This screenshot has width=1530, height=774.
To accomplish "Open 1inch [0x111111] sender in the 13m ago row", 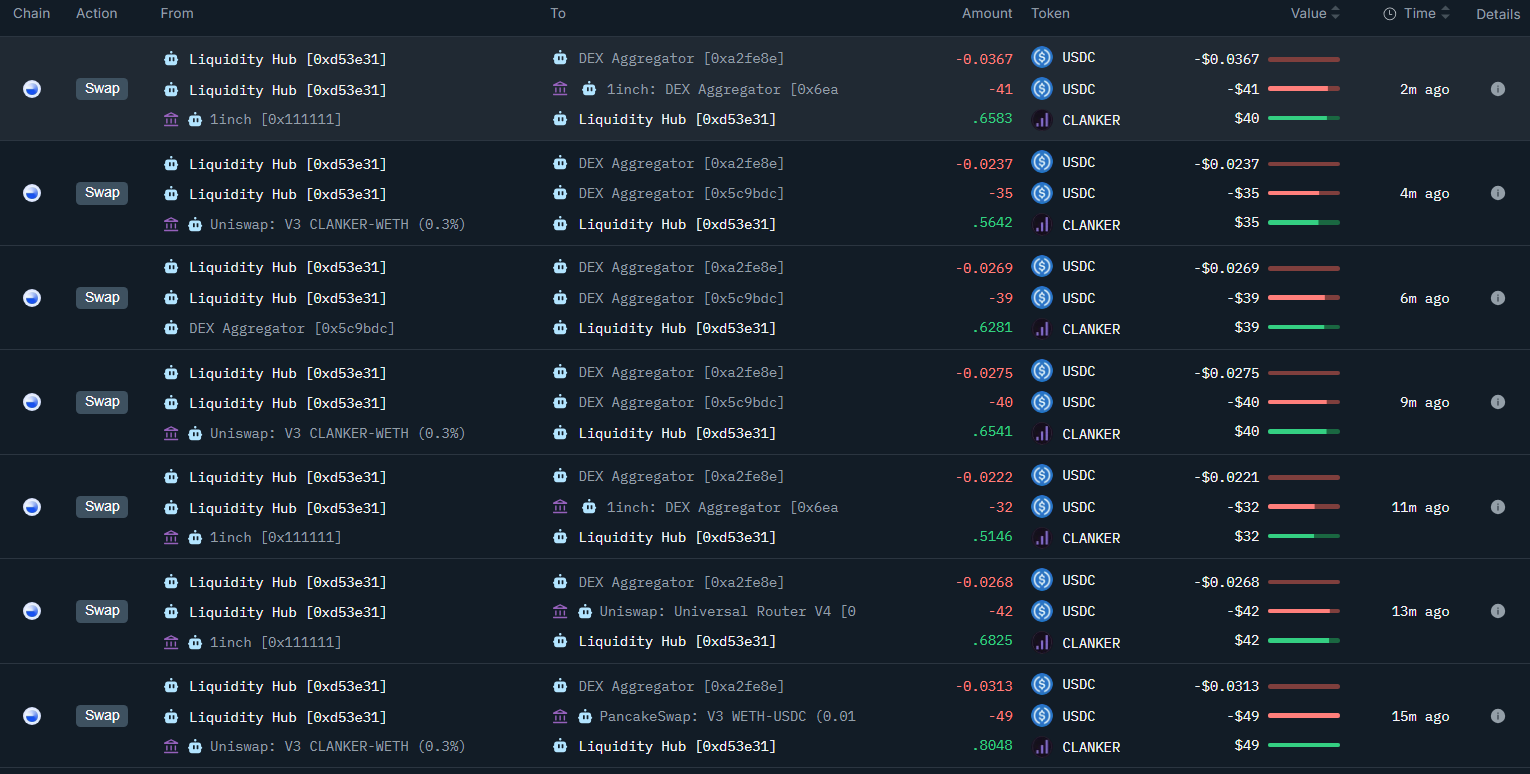I will (275, 642).
